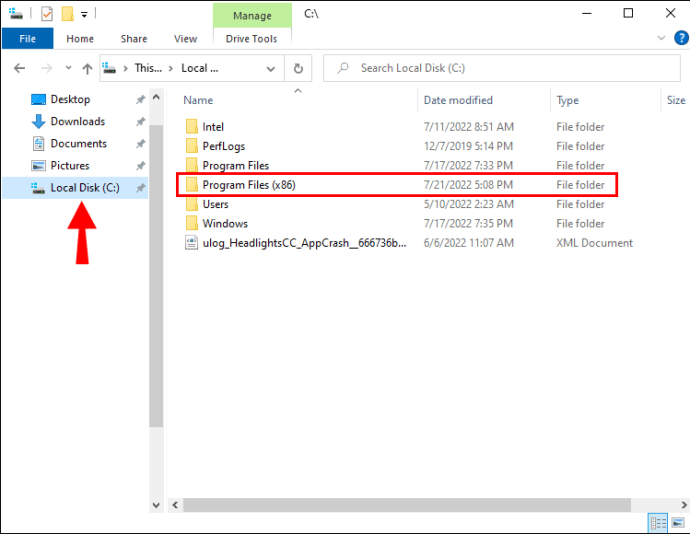Select the Program Files folder
The height and width of the screenshot is (534, 690).
click(x=235, y=166)
